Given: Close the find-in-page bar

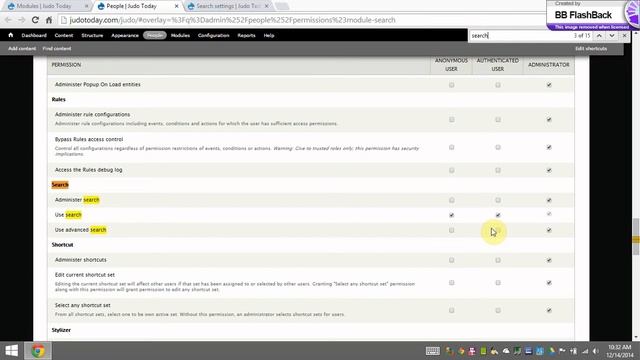Looking at the screenshot, I should [624, 36].
